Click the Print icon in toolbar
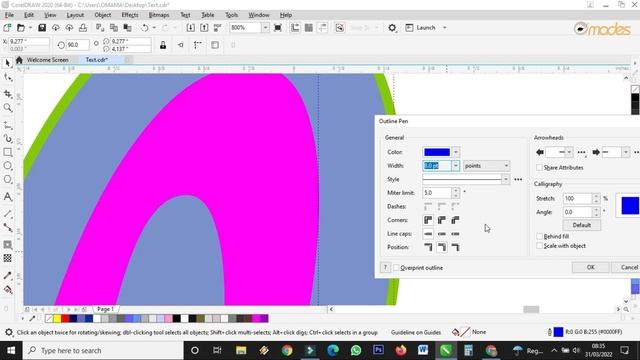Screen dimensions: 640x360 [83, 28]
